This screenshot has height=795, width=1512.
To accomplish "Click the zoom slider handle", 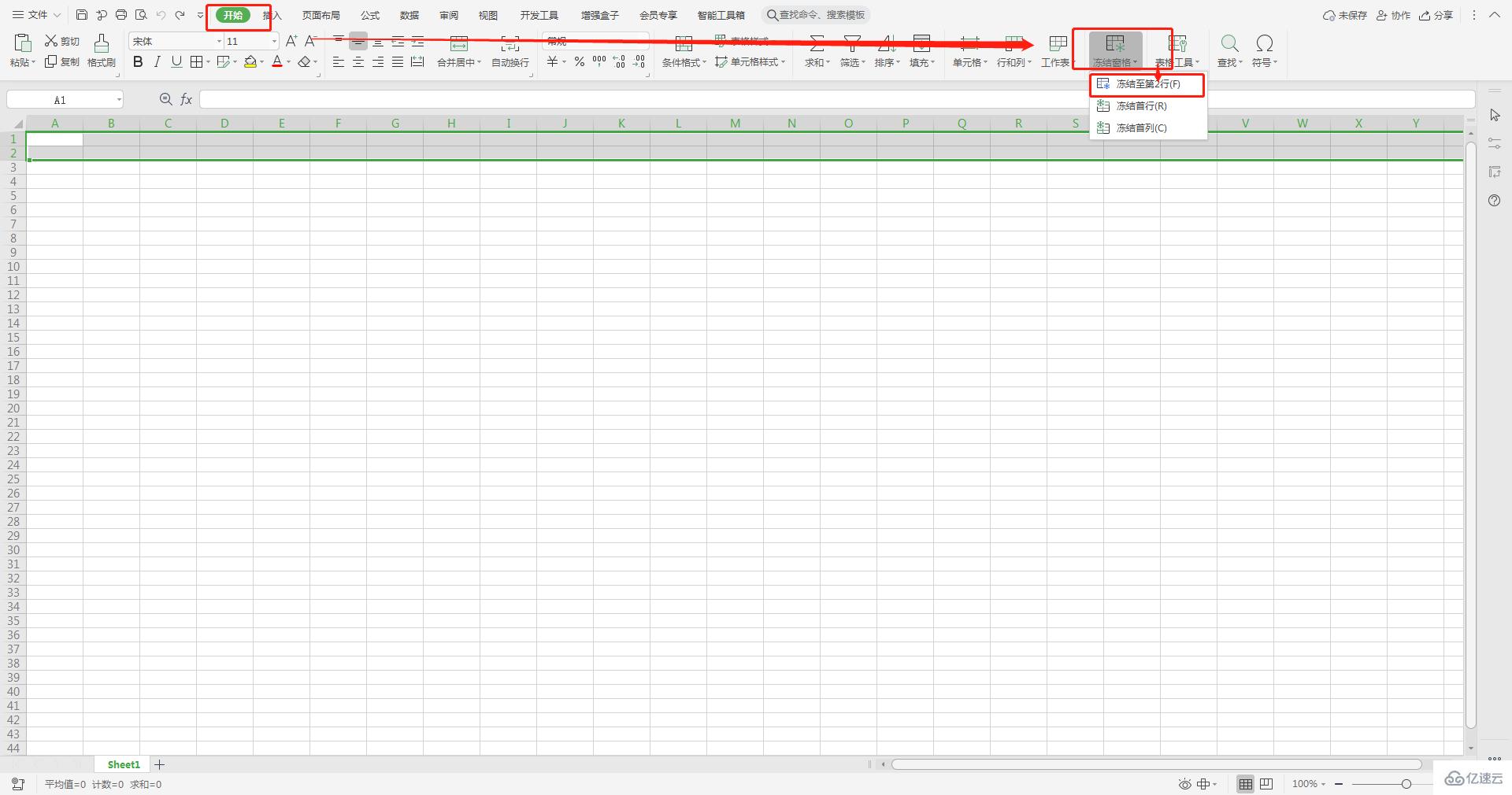I will 1406,784.
